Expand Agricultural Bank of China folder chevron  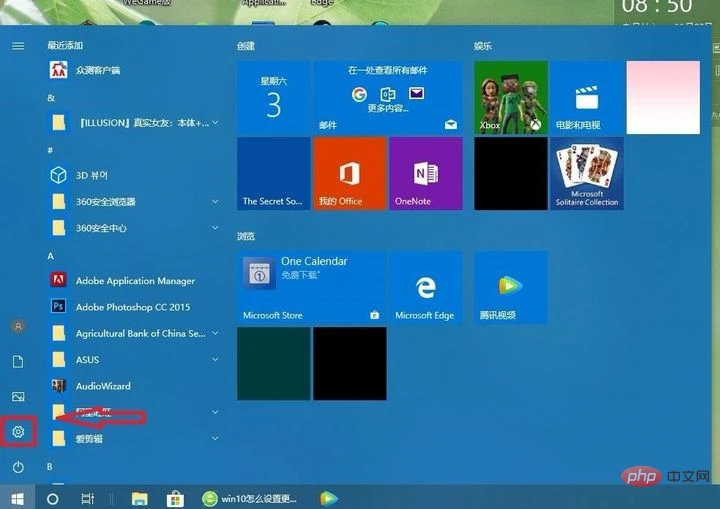click(x=215, y=333)
